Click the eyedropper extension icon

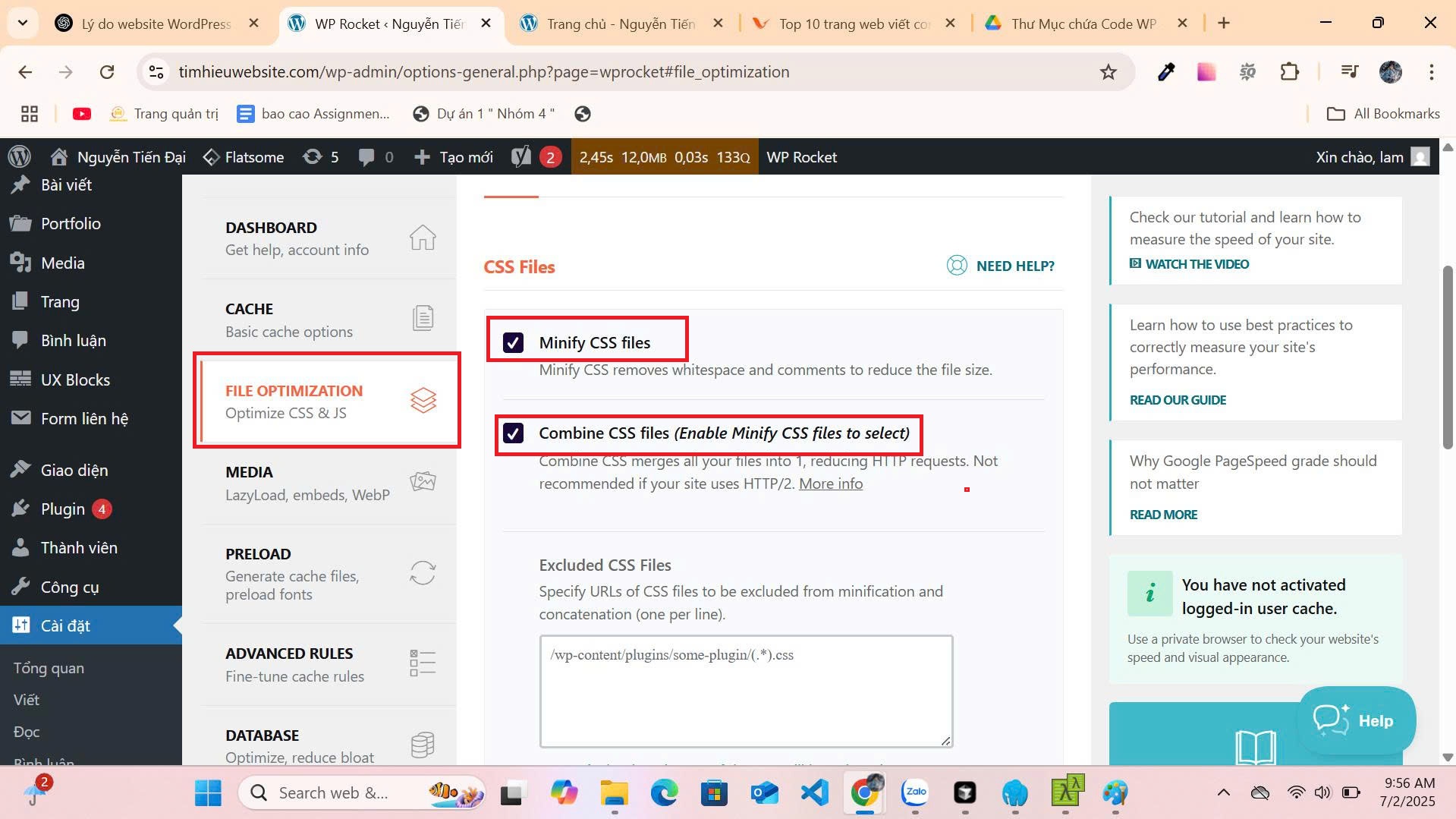click(x=1166, y=72)
